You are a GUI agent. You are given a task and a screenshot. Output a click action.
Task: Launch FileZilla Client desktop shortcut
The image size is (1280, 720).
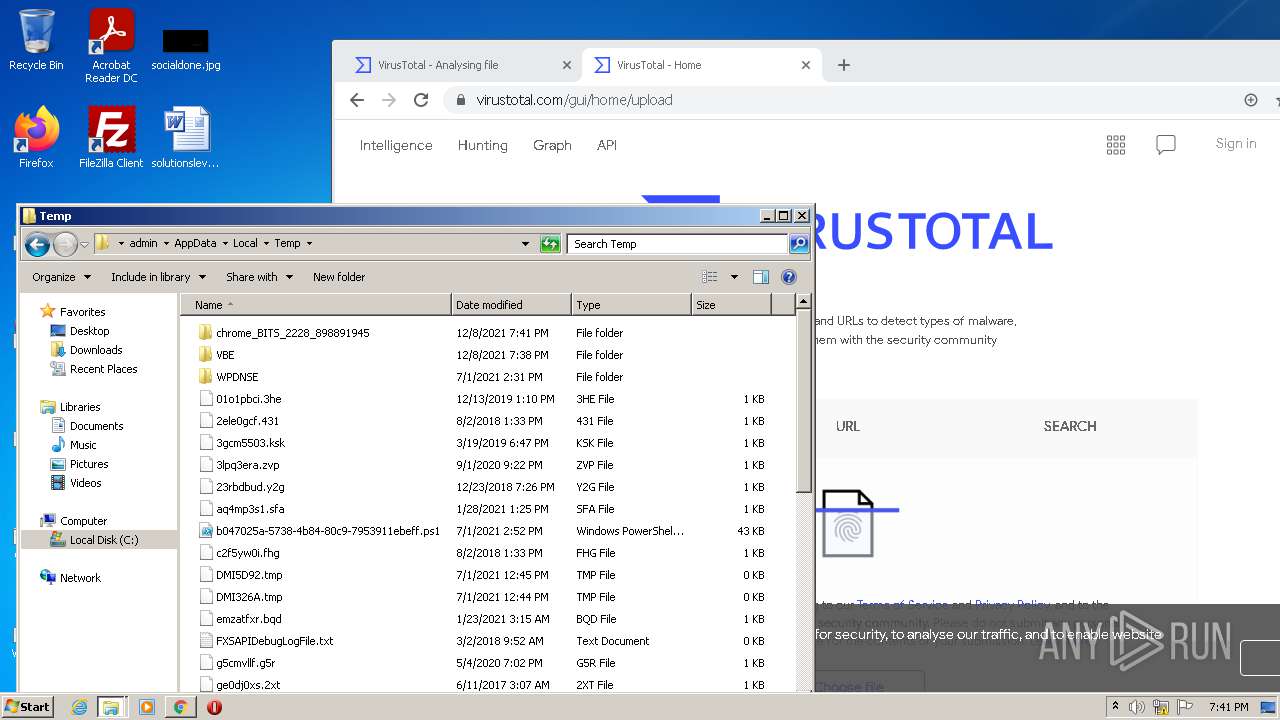(x=111, y=137)
